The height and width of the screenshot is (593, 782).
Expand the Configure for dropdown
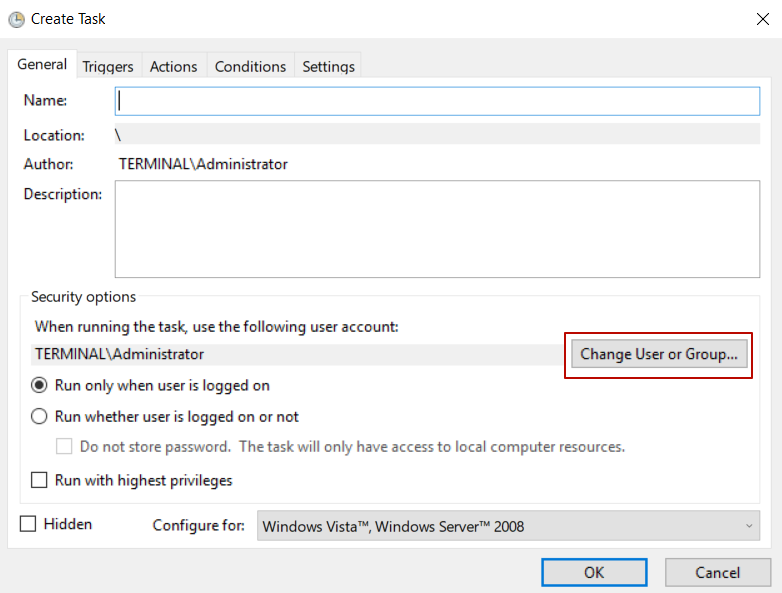click(508, 526)
